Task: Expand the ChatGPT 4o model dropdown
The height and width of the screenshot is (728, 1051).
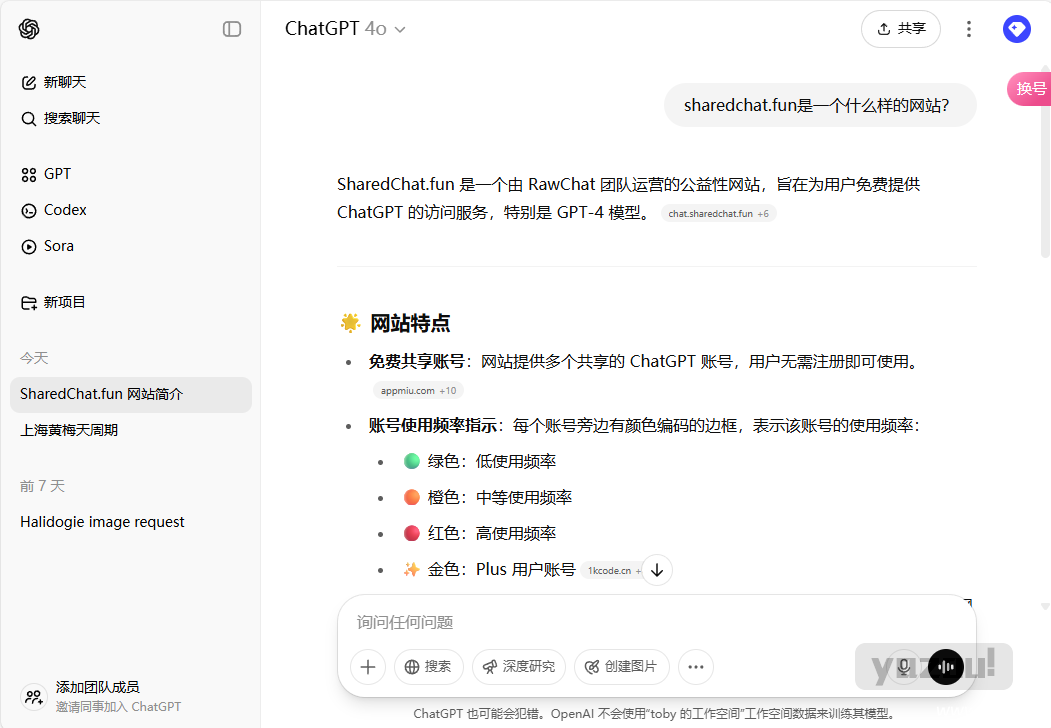Action: (345, 29)
